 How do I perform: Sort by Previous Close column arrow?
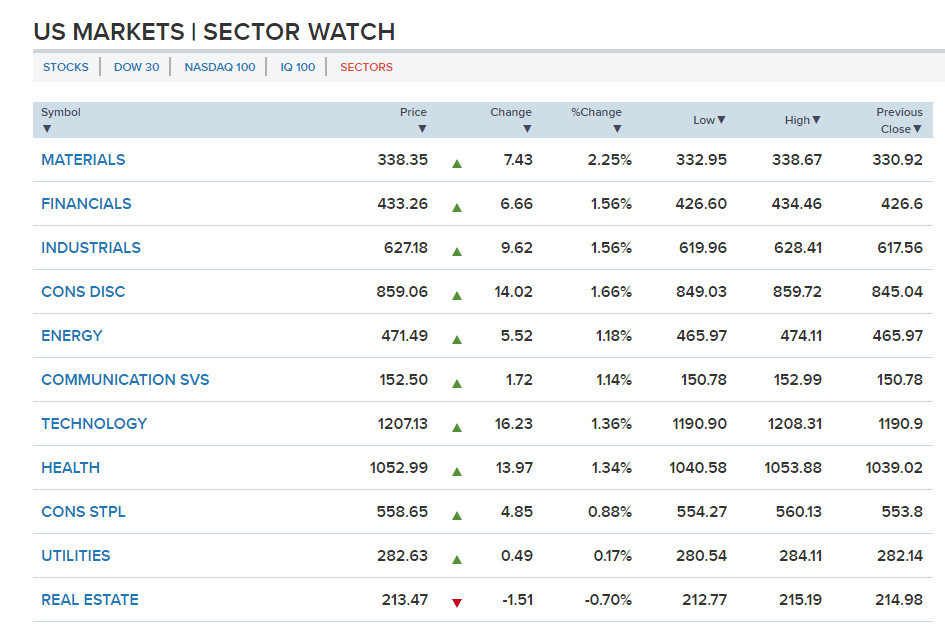pyautogui.click(x=917, y=129)
